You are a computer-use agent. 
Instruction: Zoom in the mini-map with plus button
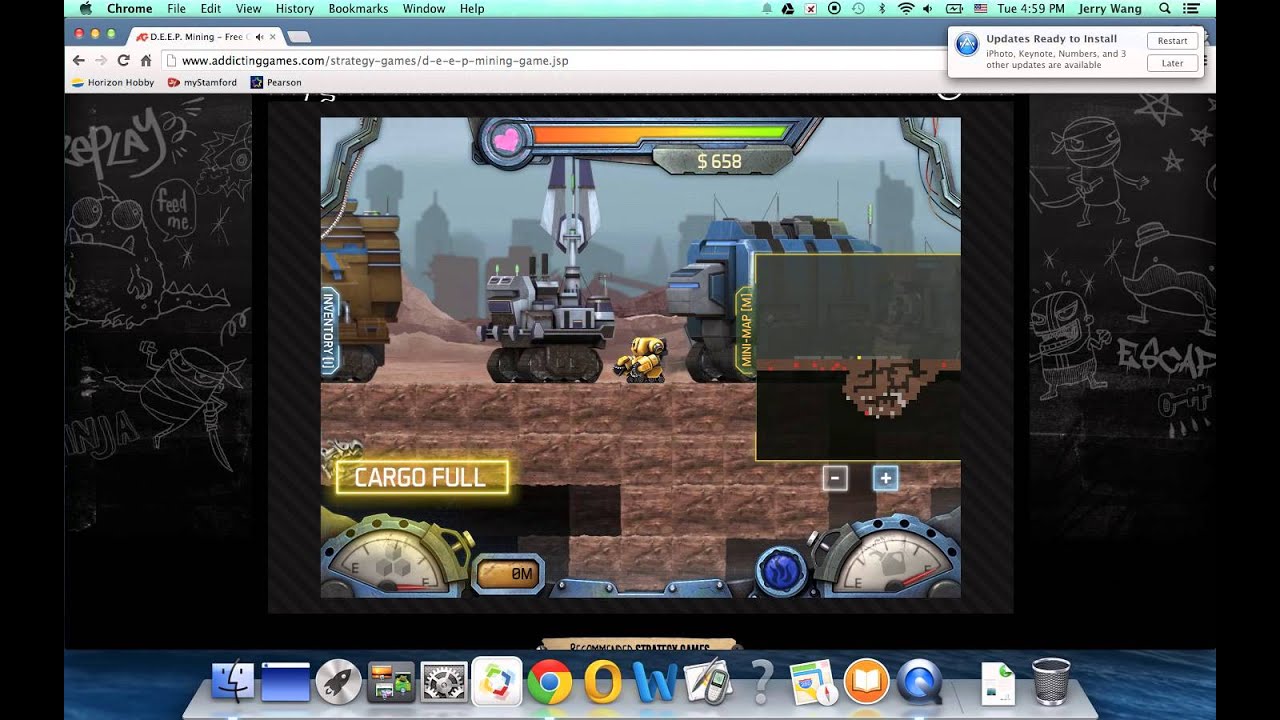[x=885, y=478]
